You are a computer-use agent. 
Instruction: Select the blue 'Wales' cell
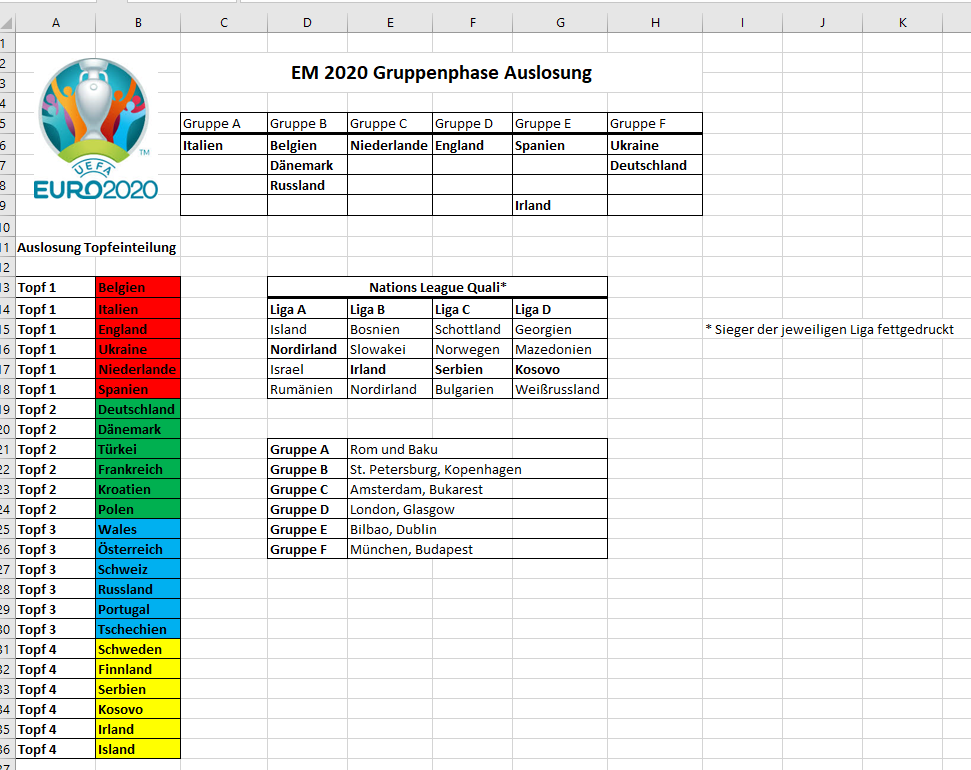[x=138, y=529]
